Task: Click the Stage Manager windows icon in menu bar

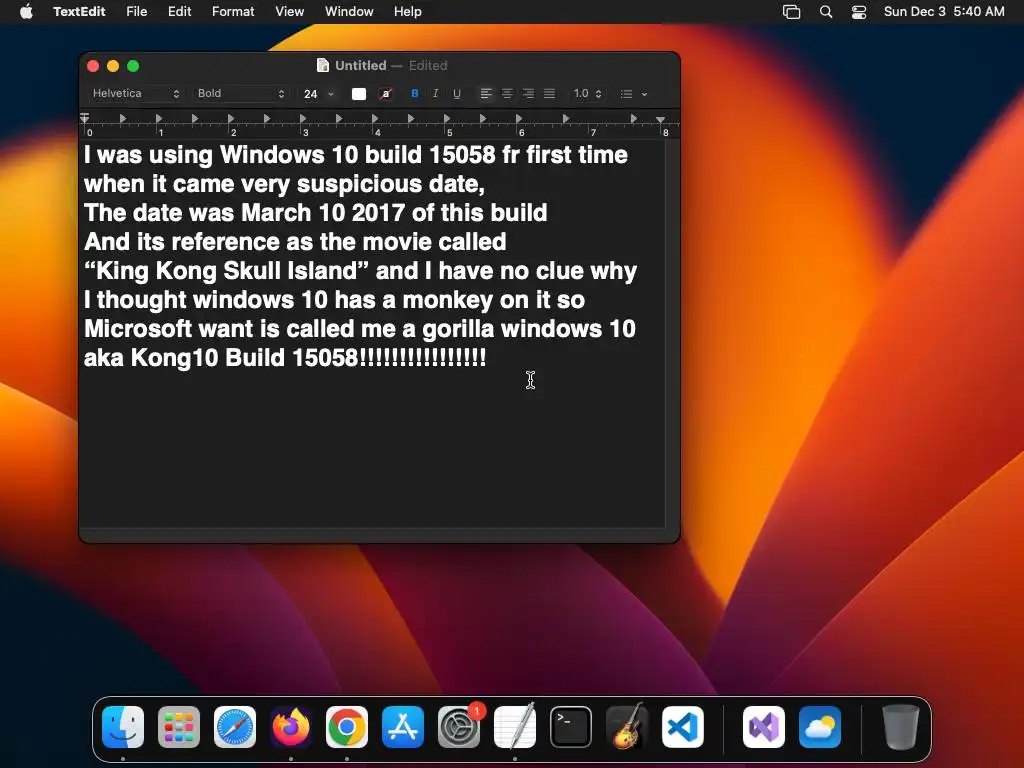Action: tap(792, 12)
